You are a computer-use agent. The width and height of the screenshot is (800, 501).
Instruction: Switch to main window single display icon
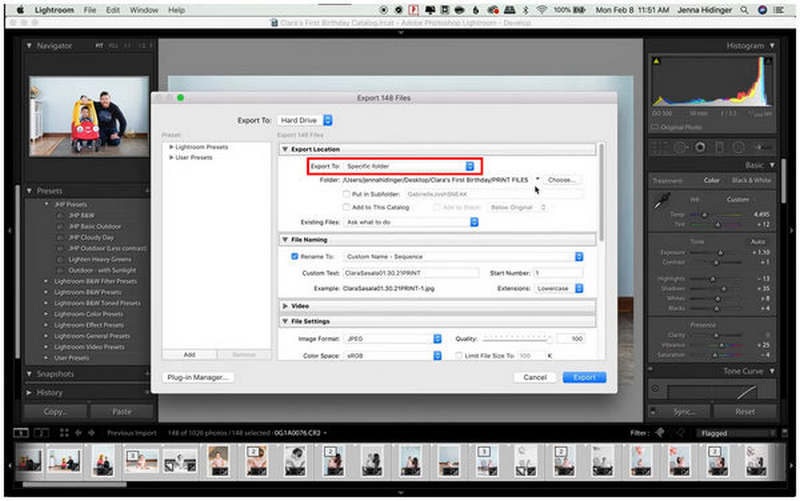21,433
